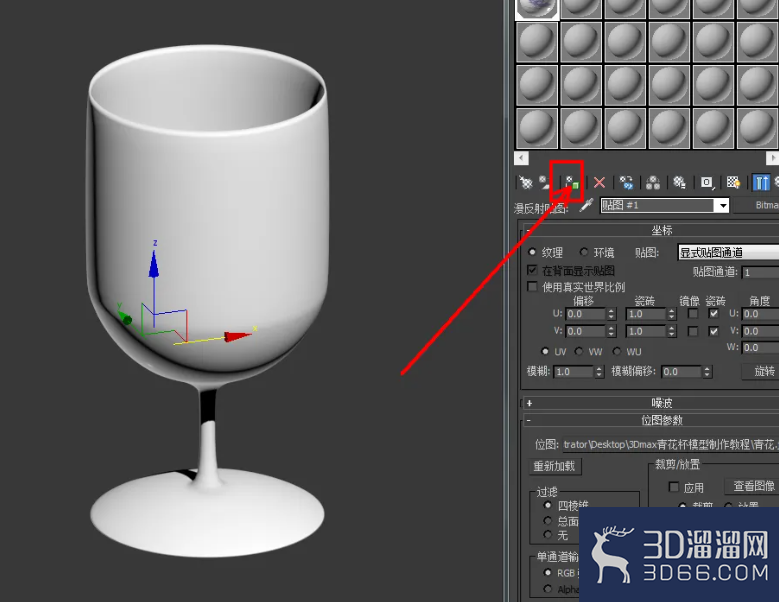Click the Make Unique icon
Image resolution: width=779 pixels, height=602 pixels.
[653, 183]
